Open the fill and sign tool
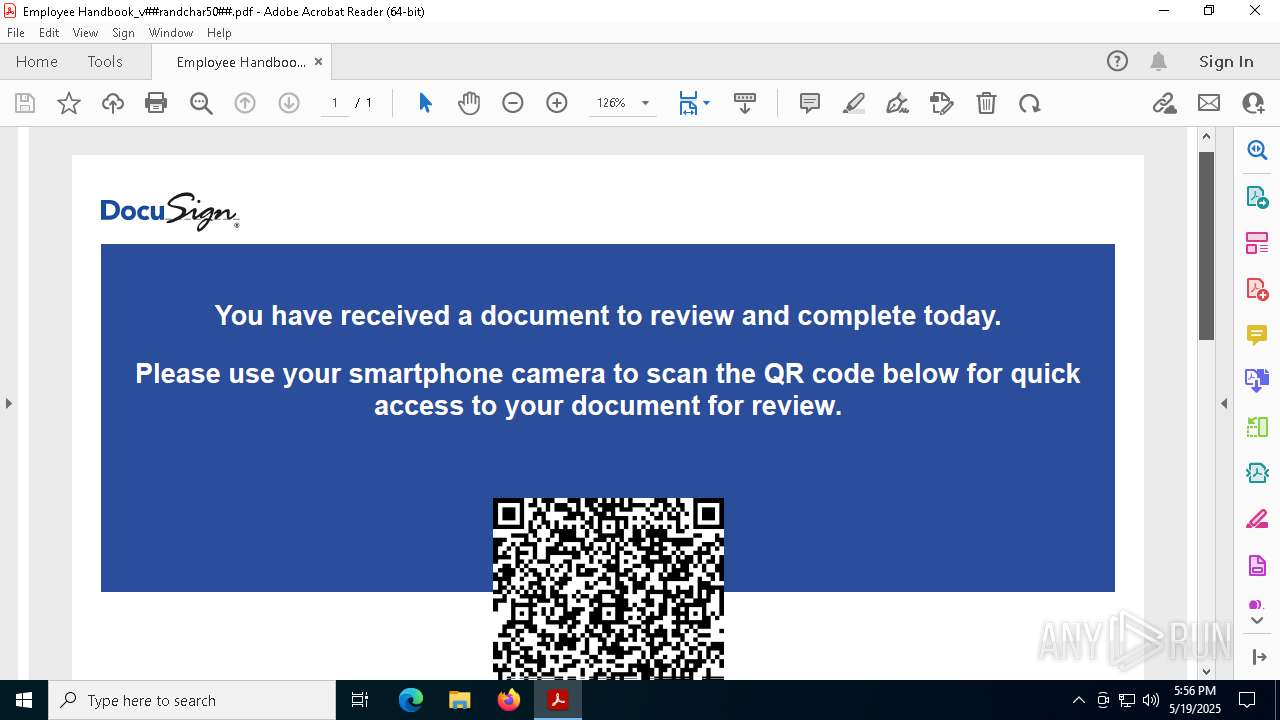1280x720 pixels. coord(942,103)
